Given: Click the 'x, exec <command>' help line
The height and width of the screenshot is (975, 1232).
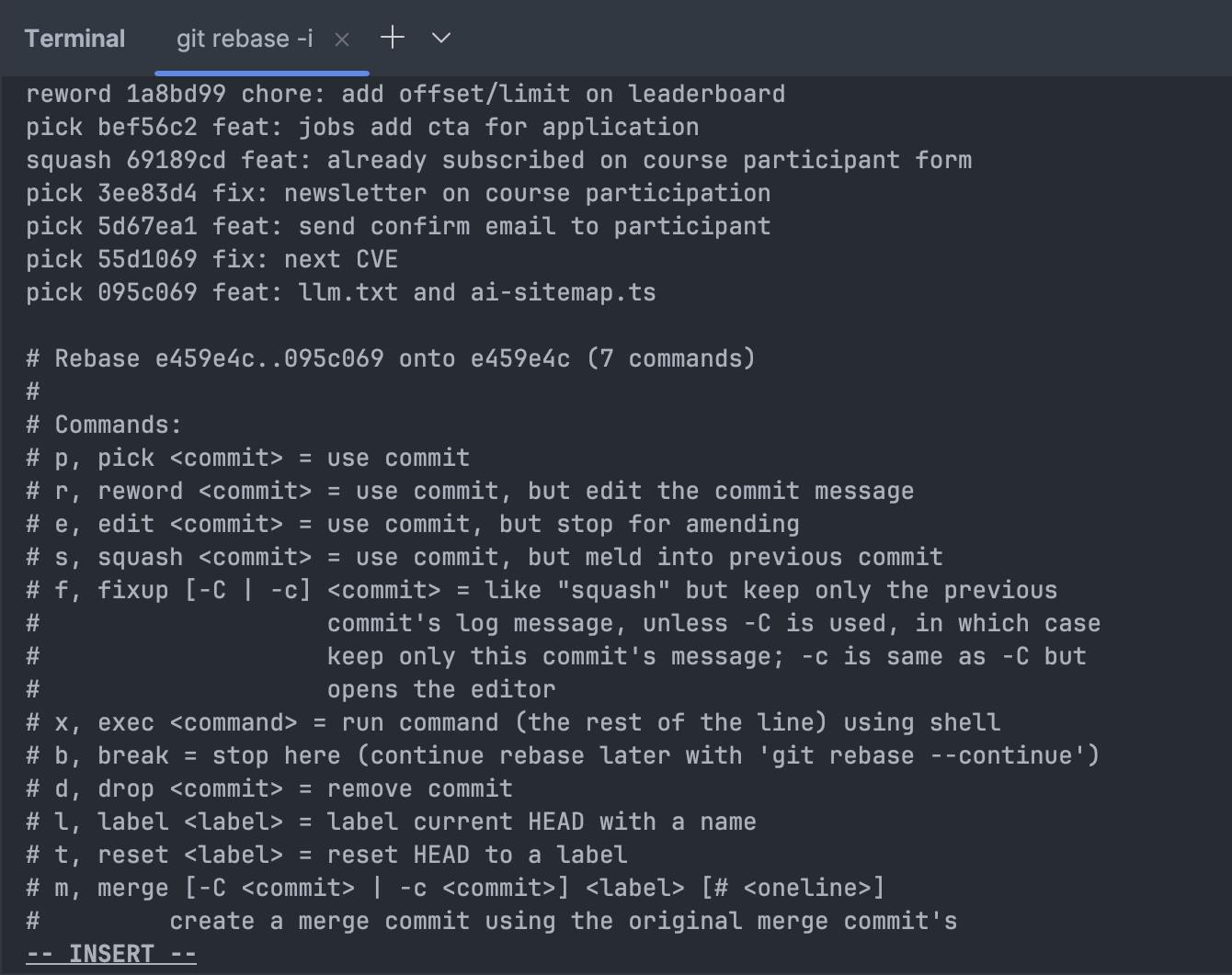Looking at the screenshot, I should pos(513,722).
